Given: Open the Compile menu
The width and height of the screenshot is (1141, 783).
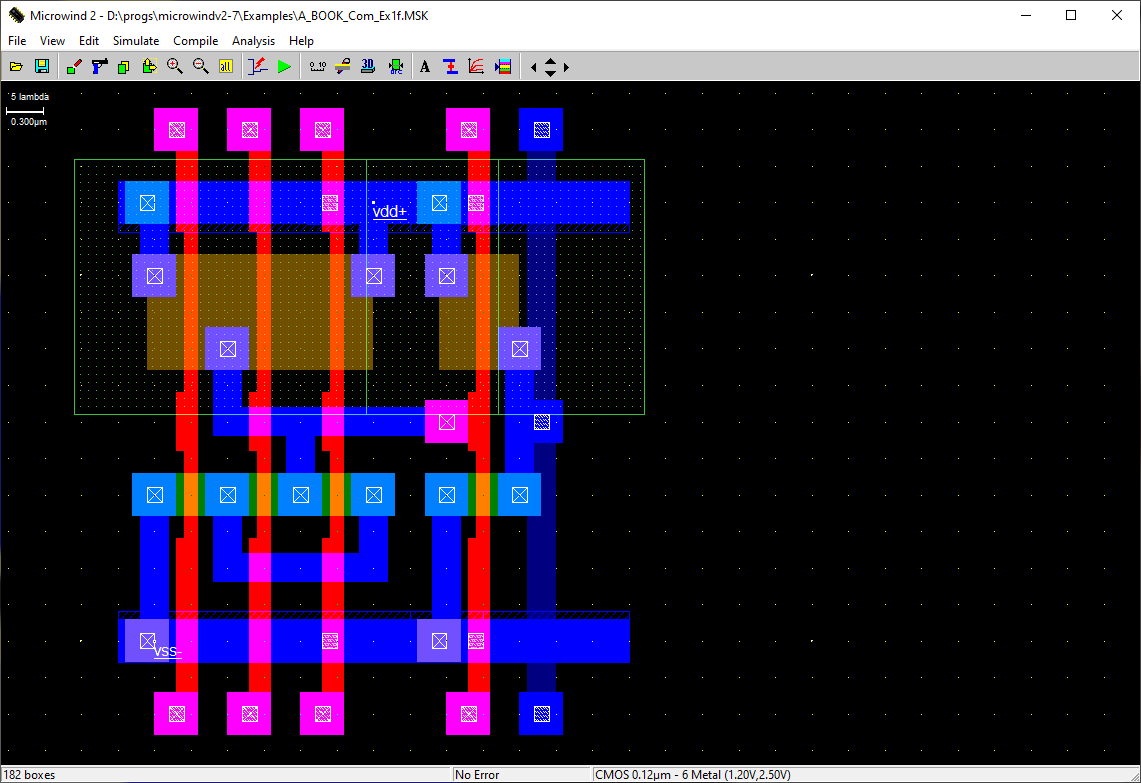Looking at the screenshot, I should (x=195, y=41).
